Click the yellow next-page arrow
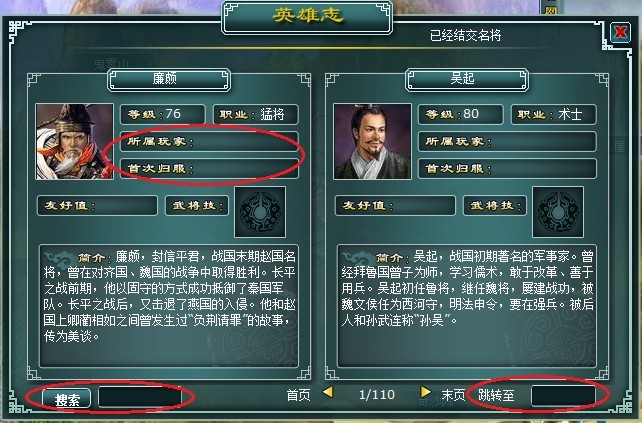Viewport: 642px width, 423px height. [x=426, y=392]
